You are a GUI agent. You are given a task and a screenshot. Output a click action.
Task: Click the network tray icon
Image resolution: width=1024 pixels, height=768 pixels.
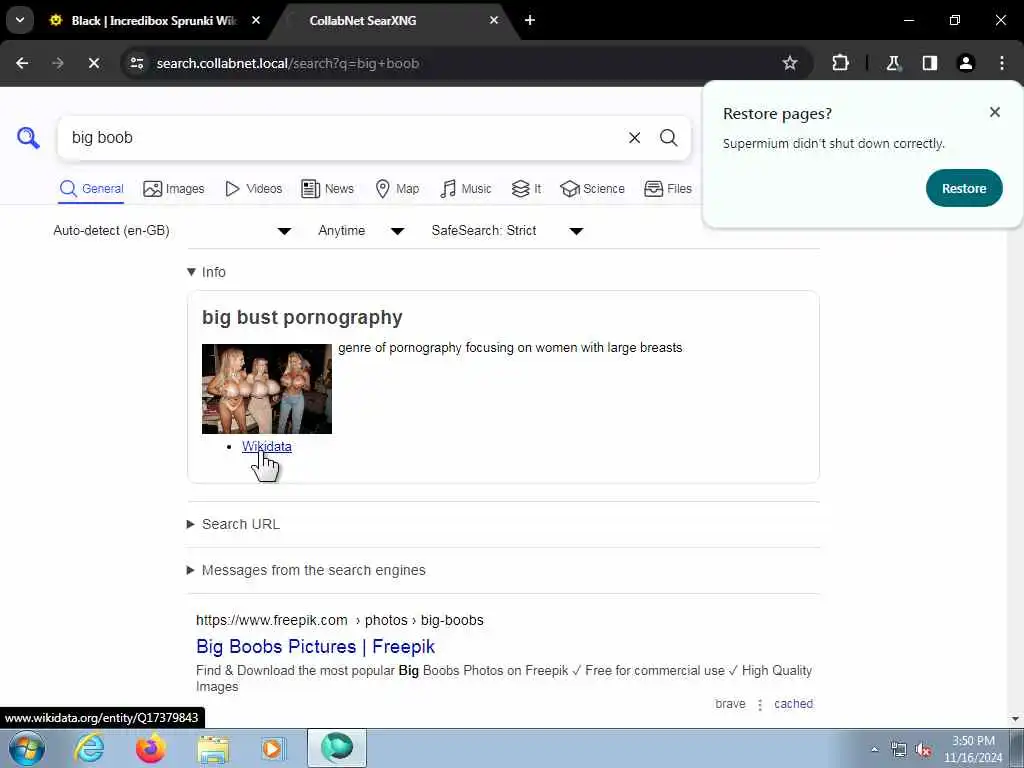(x=899, y=749)
